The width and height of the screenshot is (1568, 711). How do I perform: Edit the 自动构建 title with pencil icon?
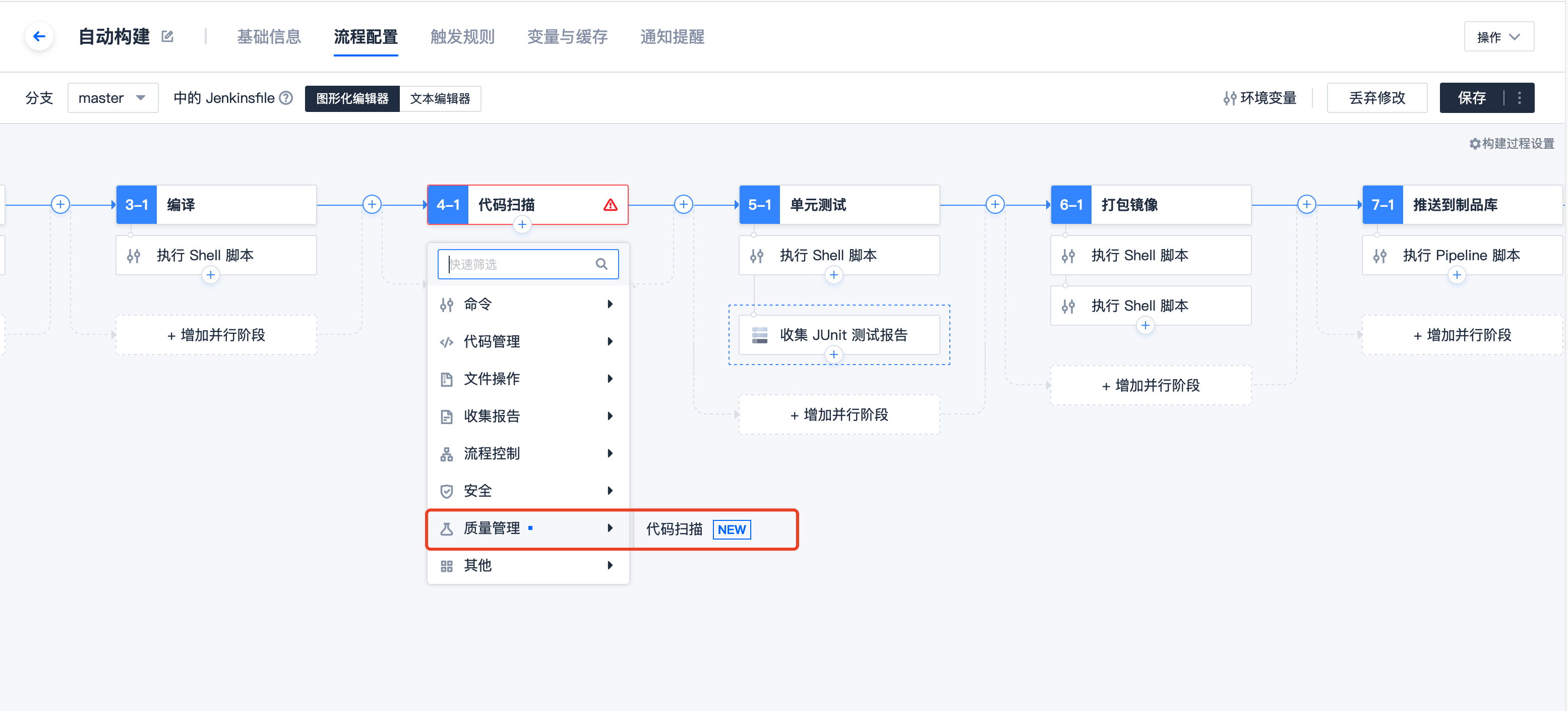[x=167, y=36]
